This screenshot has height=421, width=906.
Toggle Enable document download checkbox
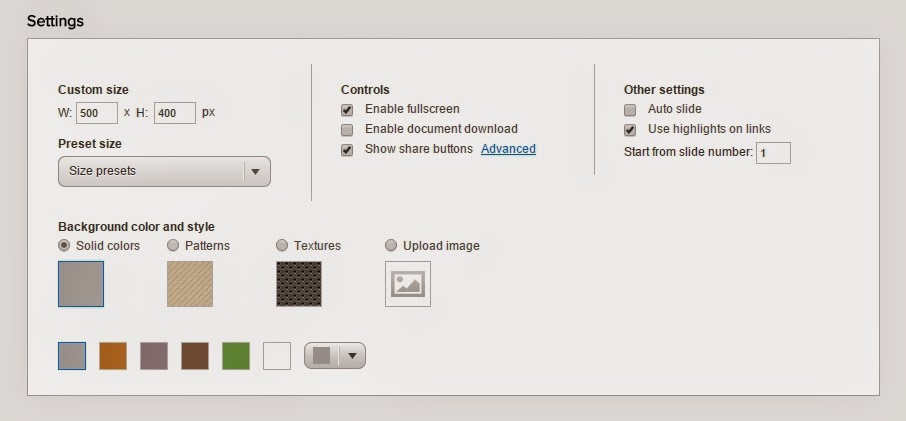(x=347, y=130)
